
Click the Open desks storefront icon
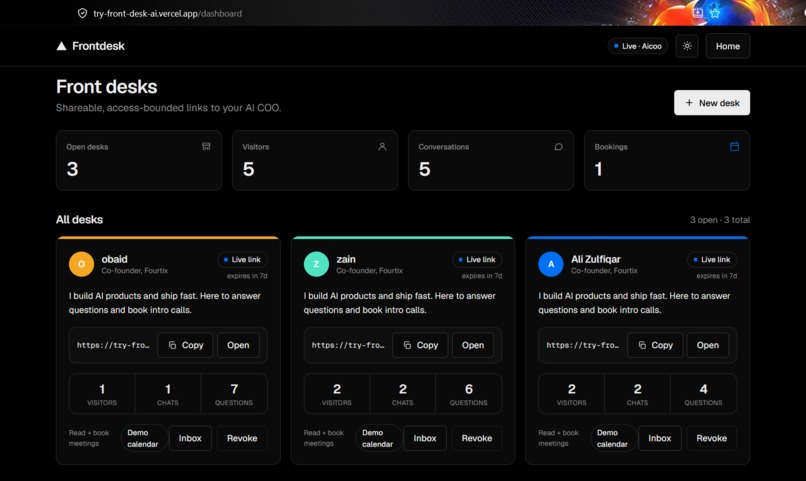click(206, 146)
